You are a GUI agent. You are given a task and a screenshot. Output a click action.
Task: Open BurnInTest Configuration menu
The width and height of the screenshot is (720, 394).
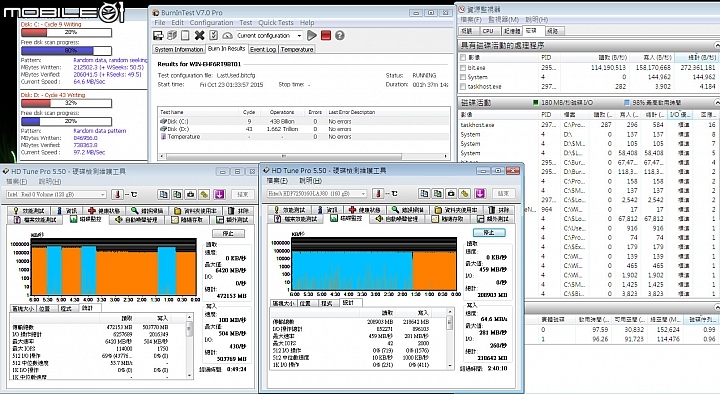[x=211, y=23]
